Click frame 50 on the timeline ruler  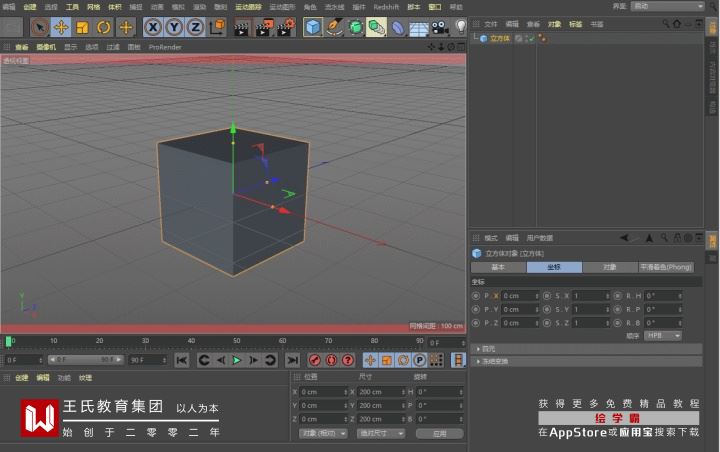click(x=236, y=341)
